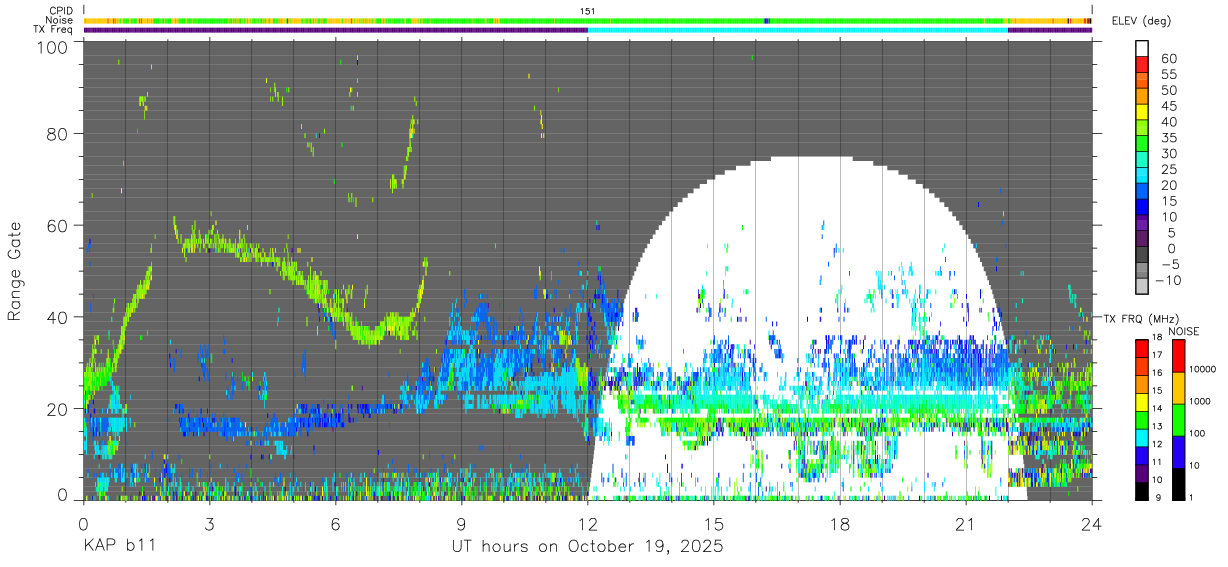Click the 1 tick on the NOISE colorbar
The image size is (1228, 567).
[x=1192, y=497]
